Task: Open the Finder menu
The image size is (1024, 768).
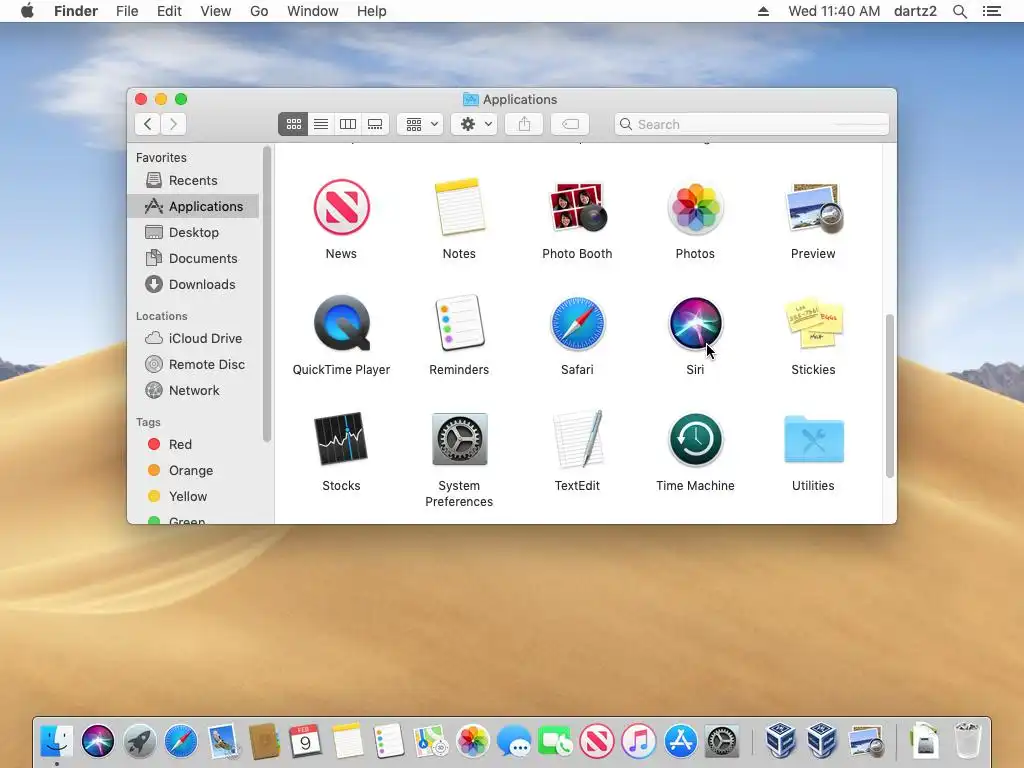Action: pyautogui.click(x=76, y=11)
